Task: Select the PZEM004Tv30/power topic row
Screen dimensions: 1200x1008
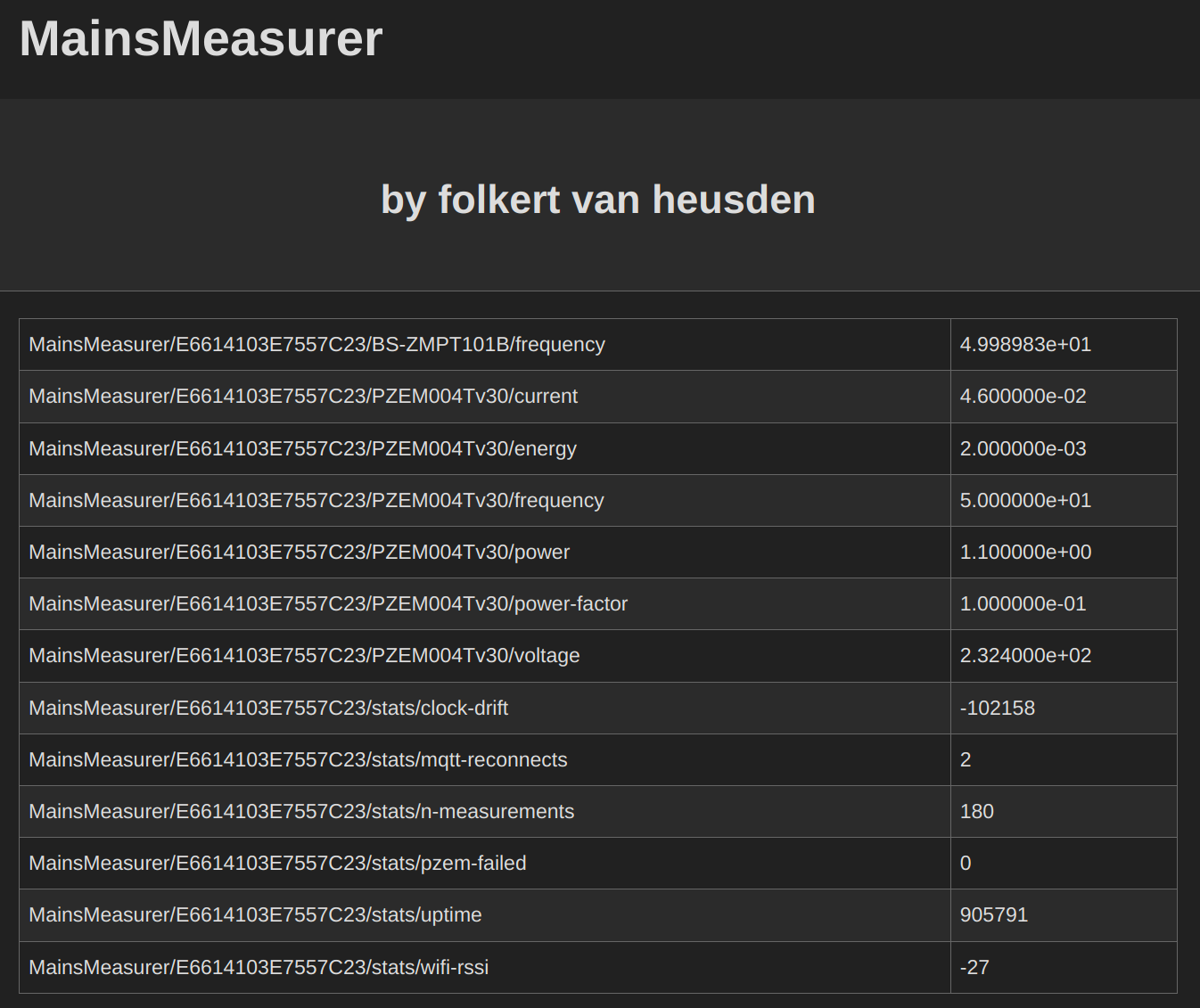Action: [598, 553]
